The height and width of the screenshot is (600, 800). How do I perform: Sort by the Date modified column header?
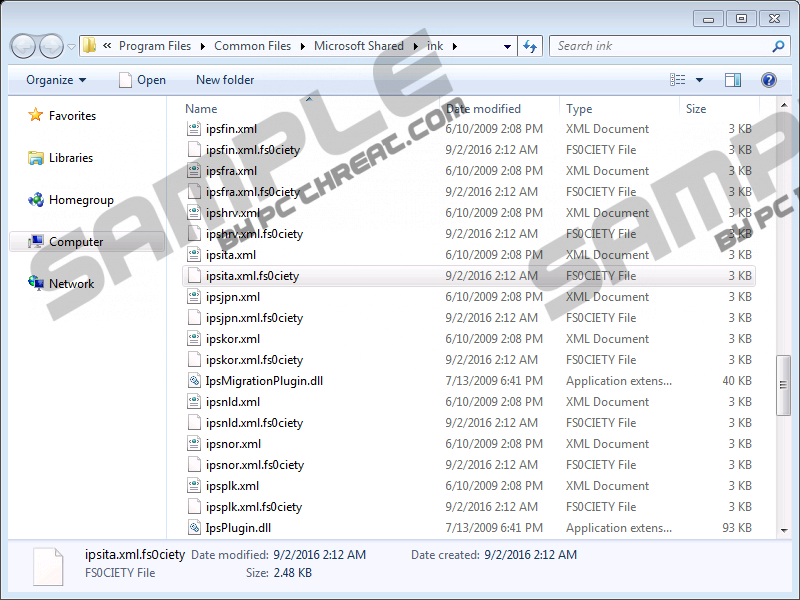coord(484,109)
